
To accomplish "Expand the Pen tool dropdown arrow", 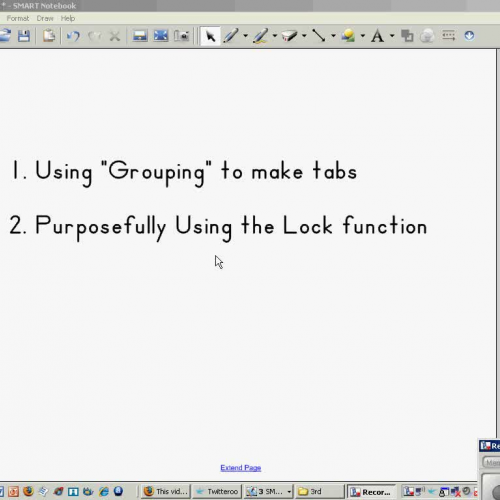I will (x=245, y=36).
